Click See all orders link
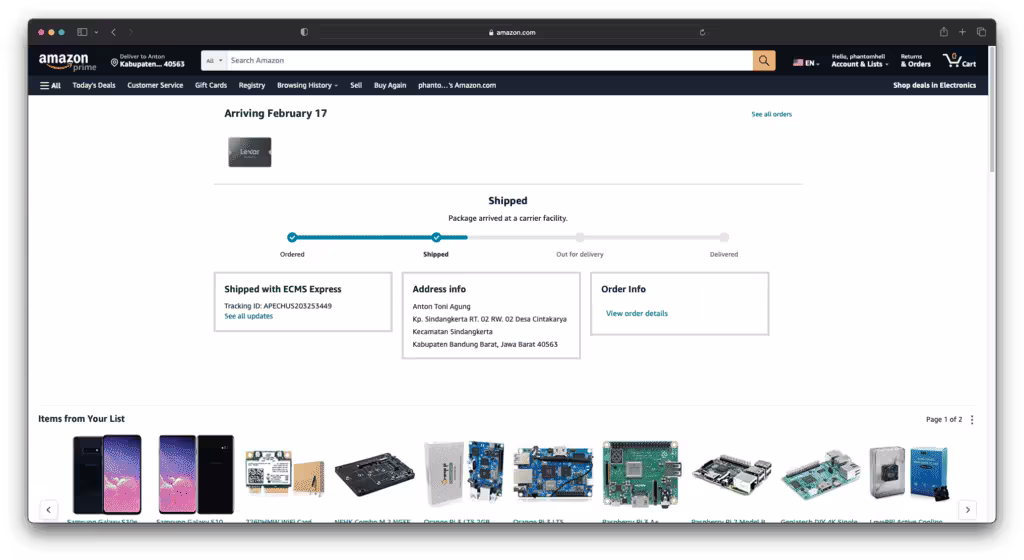 point(771,114)
